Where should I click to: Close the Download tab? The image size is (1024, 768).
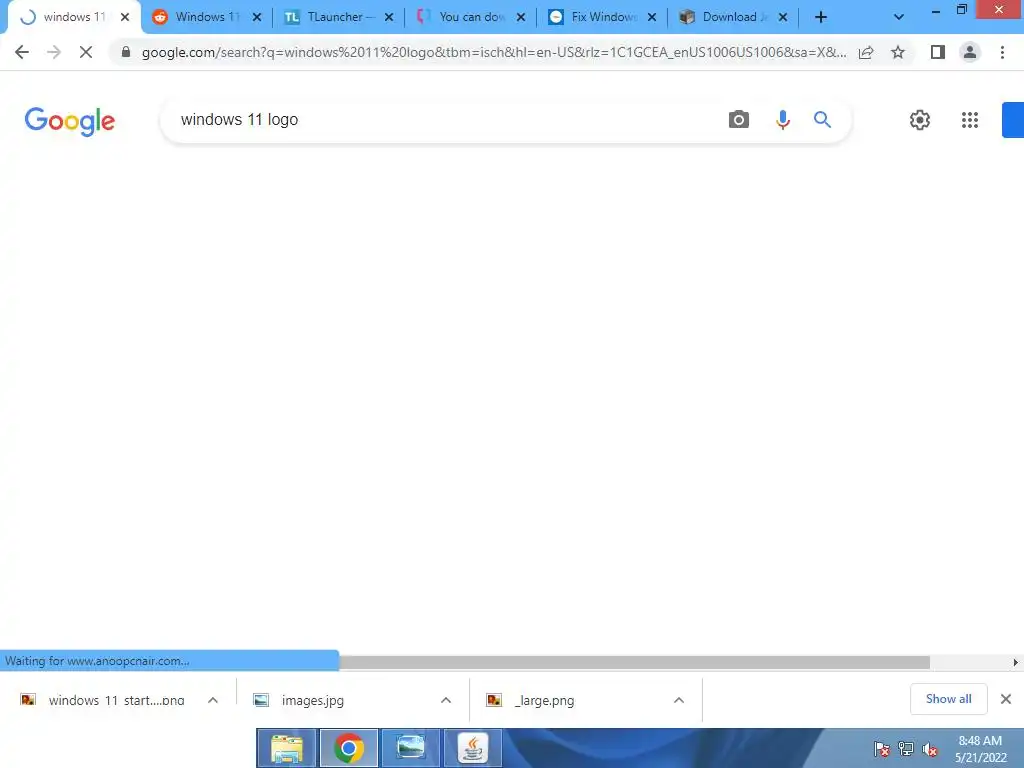(x=783, y=17)
